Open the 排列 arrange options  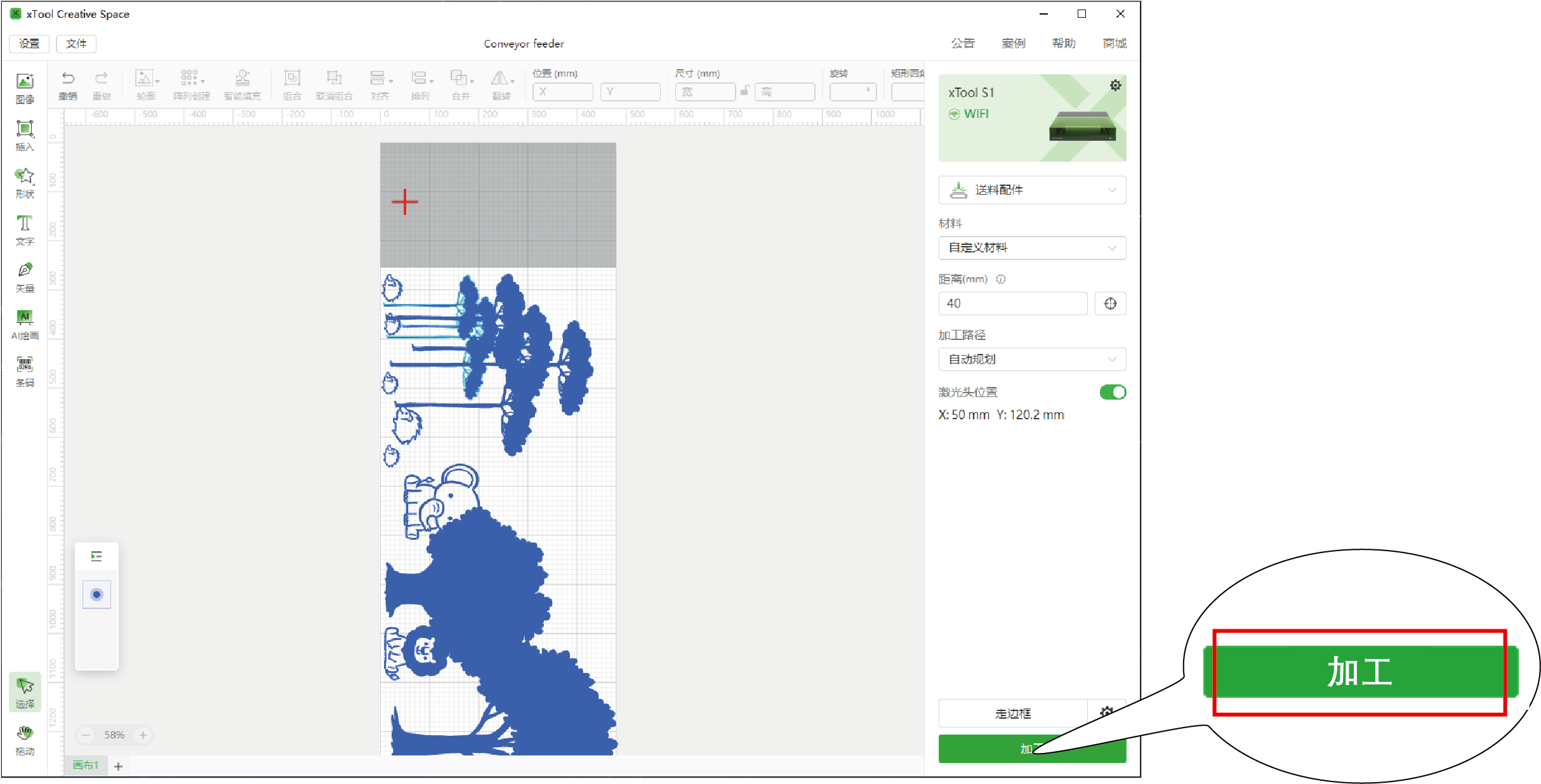tap(421, 85)
